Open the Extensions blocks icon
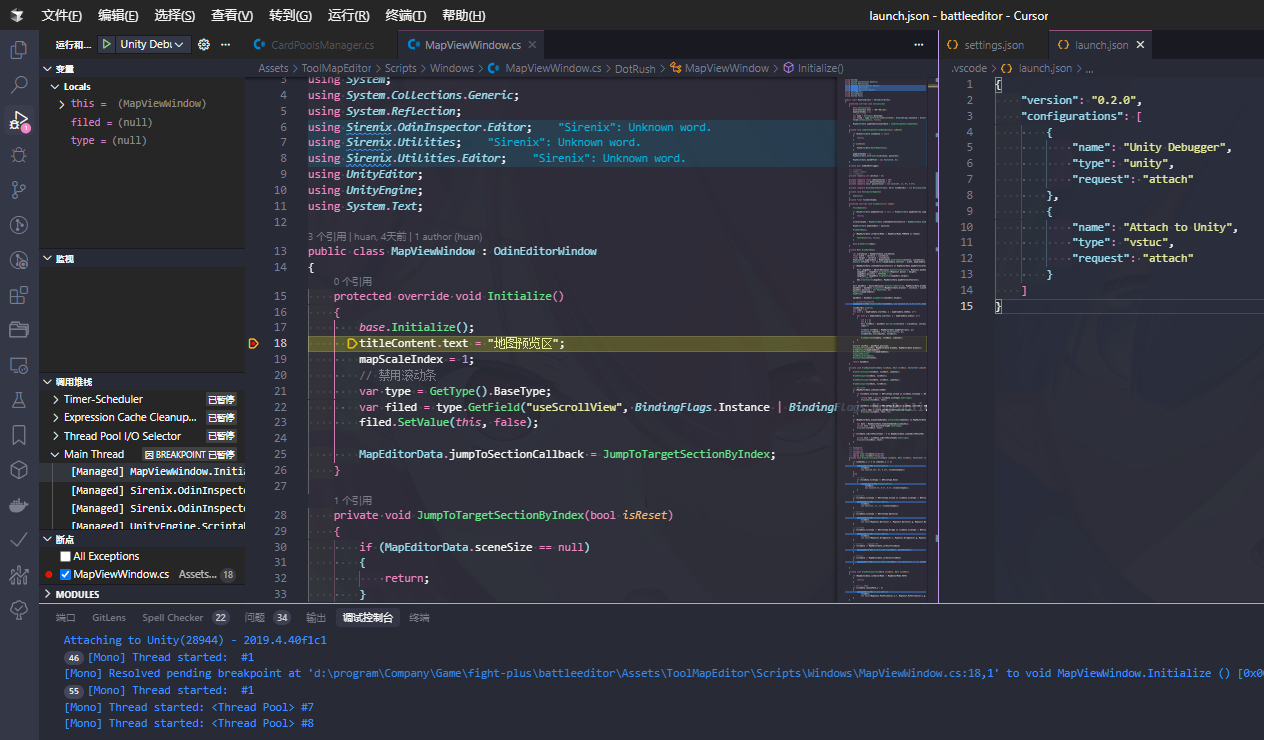Screen dimensions: 1264x740 click(18, 295)
